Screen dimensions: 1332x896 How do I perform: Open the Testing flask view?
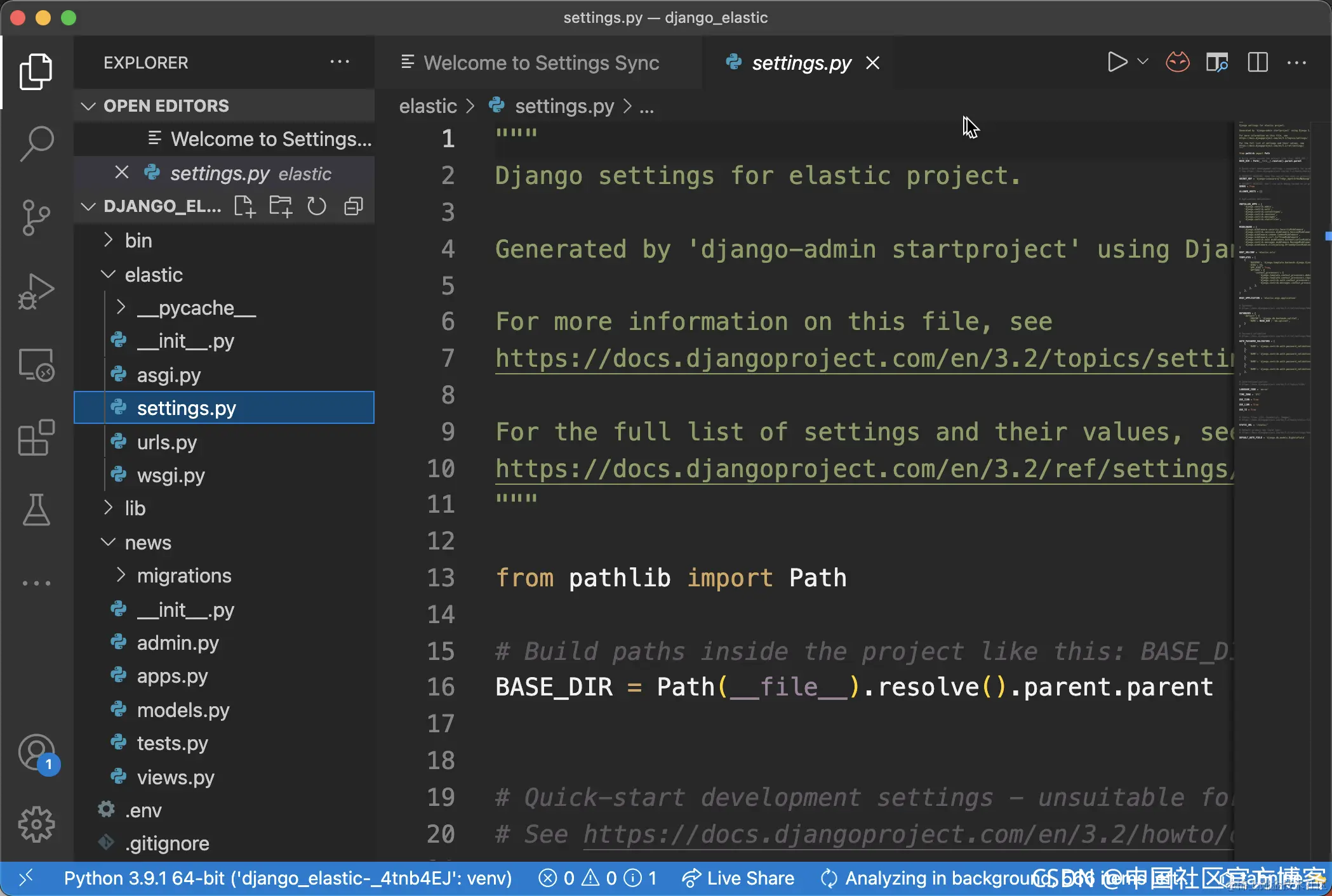(36, 510)
